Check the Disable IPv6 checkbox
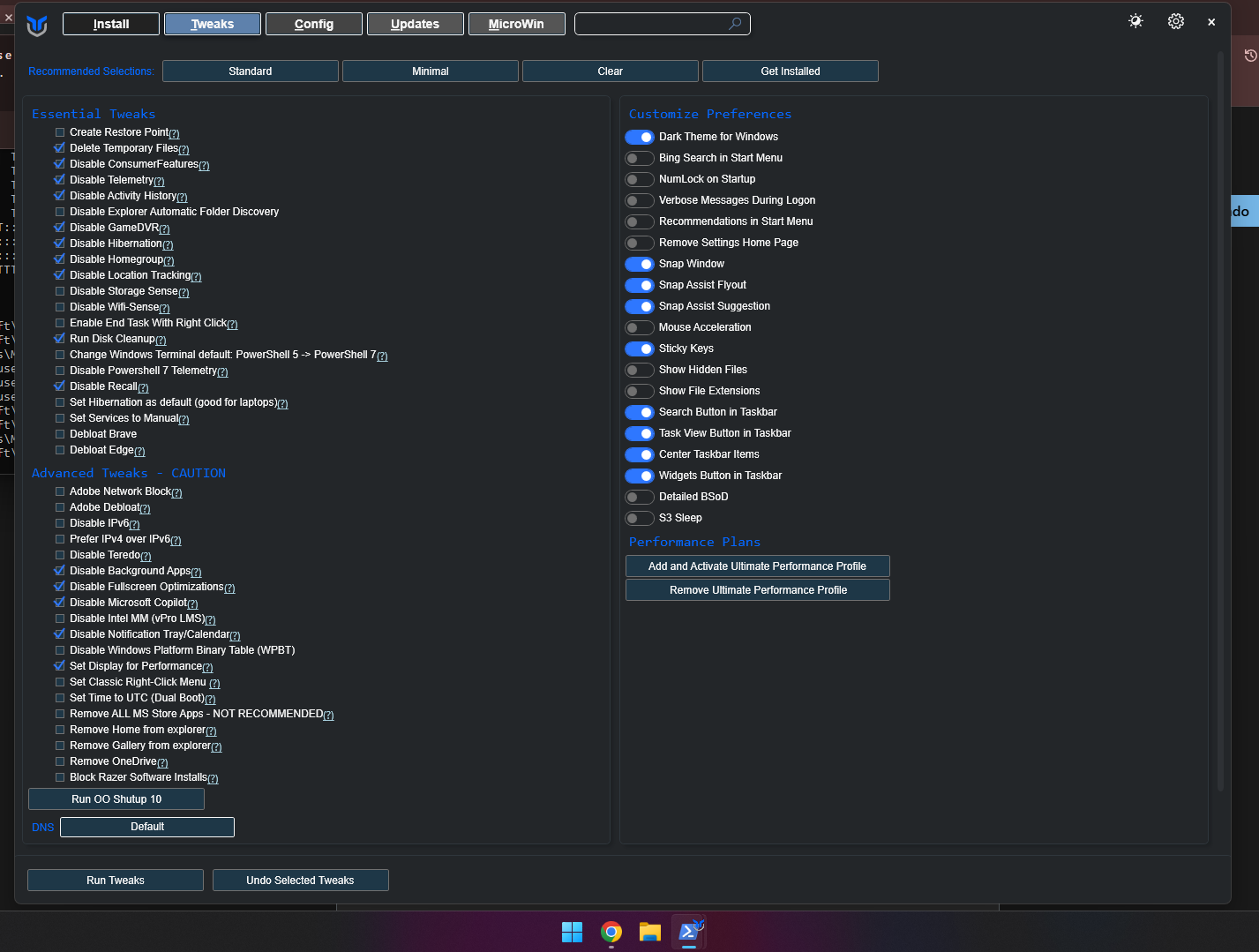The height and width of the screenshot is (952, 1259). (x=60, y=523)
